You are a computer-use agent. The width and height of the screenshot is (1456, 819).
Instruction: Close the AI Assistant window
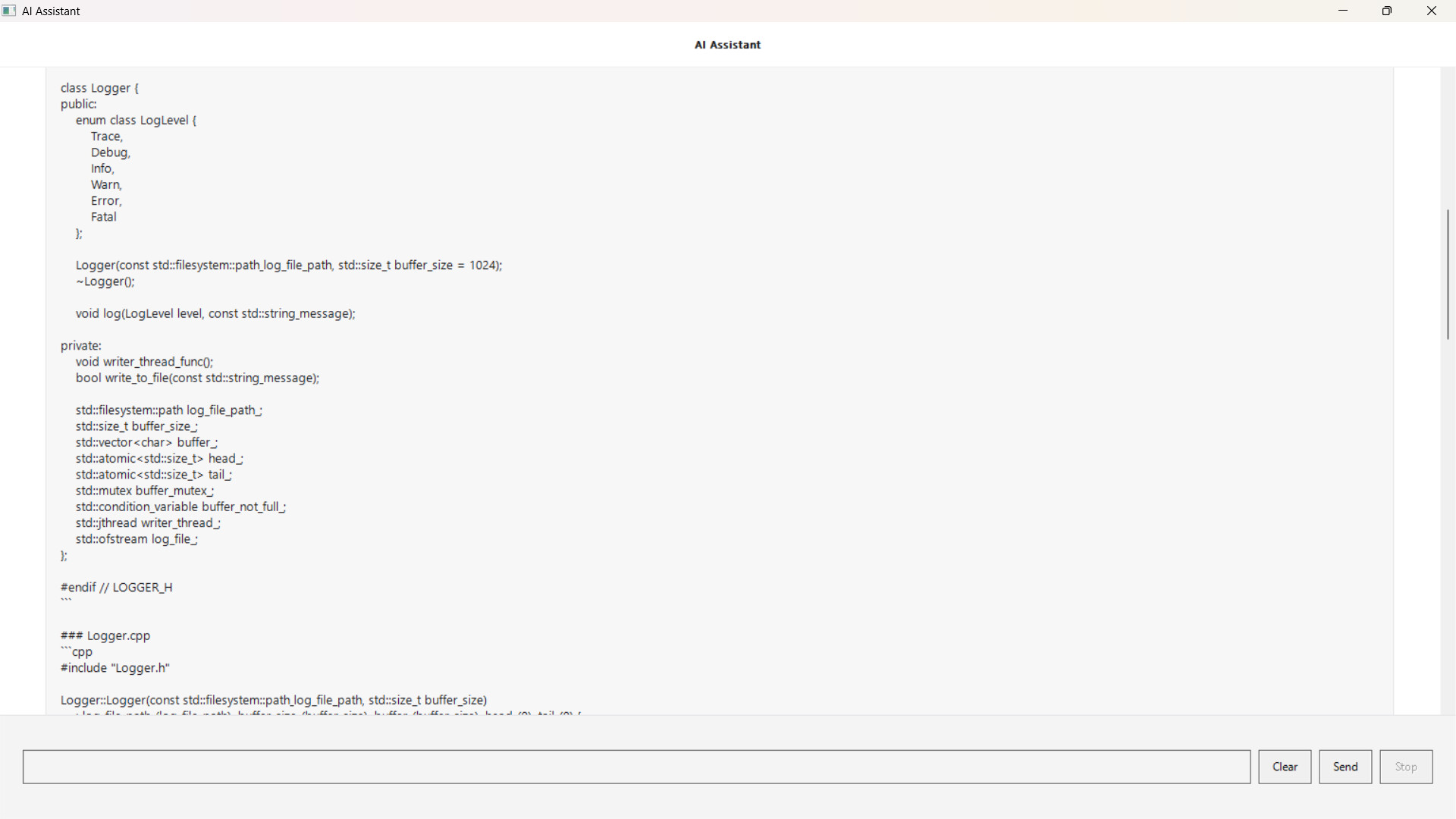point(1432,11)
